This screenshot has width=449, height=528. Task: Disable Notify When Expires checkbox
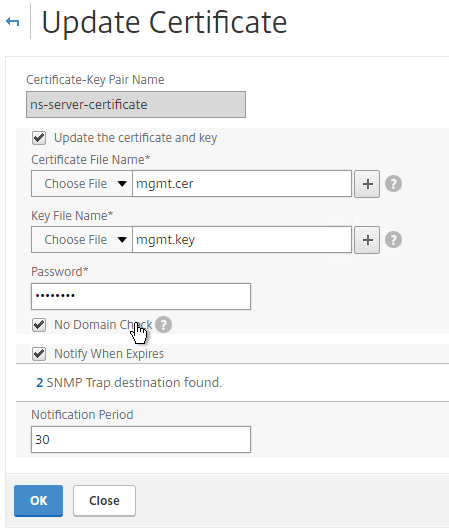(x=39, y=354)
